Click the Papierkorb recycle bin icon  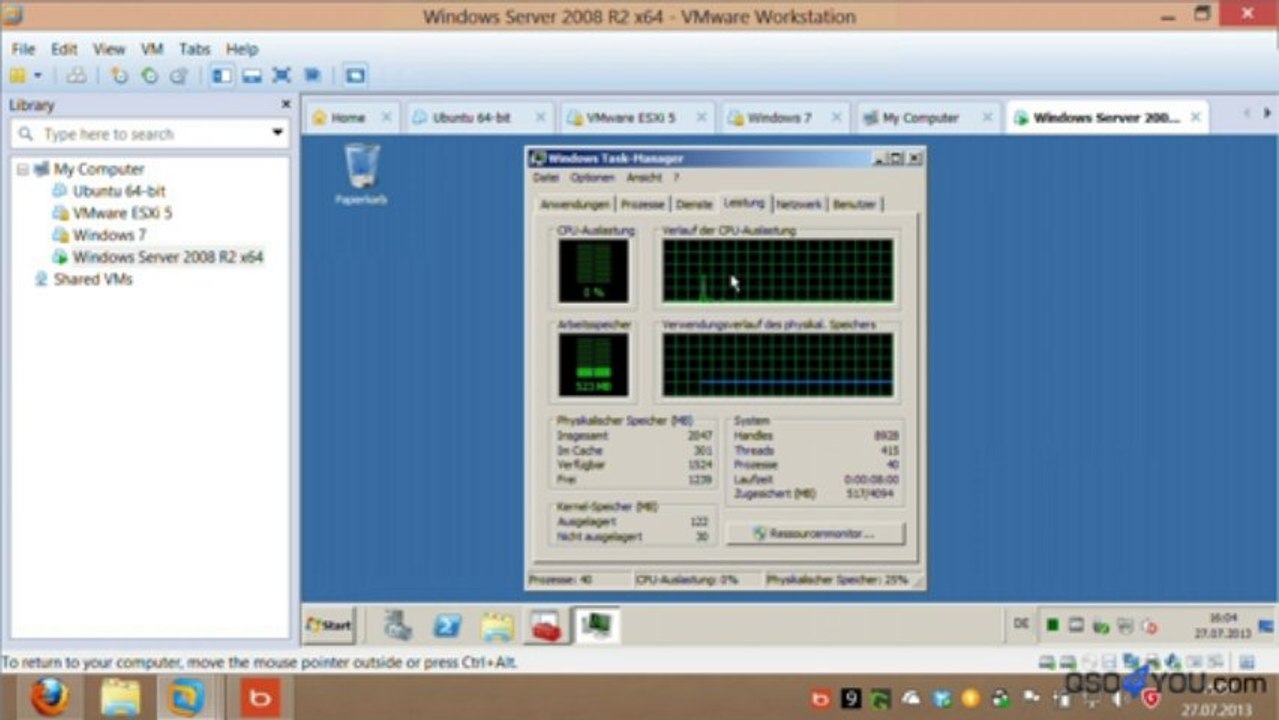pos(361,175)
